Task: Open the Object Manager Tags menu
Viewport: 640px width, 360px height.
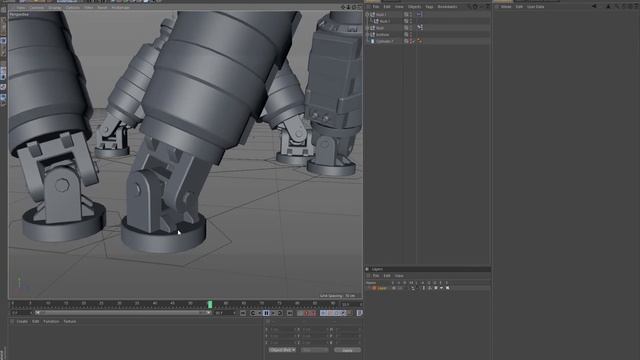Action: coord(429,7)
